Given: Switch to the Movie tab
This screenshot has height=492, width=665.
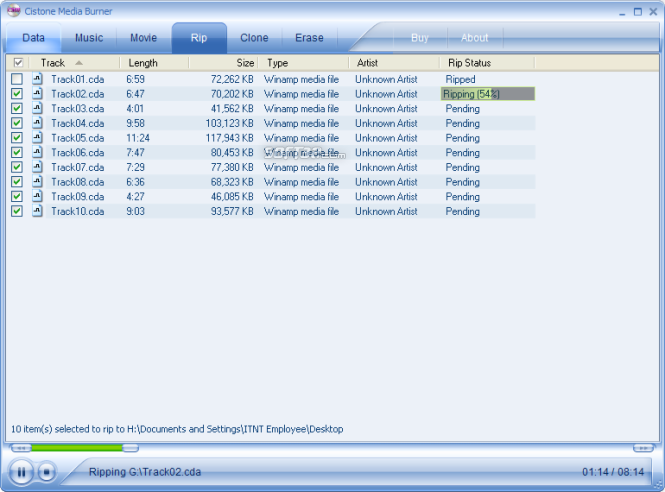Looking at the screenshot, I should pos(143,38).
